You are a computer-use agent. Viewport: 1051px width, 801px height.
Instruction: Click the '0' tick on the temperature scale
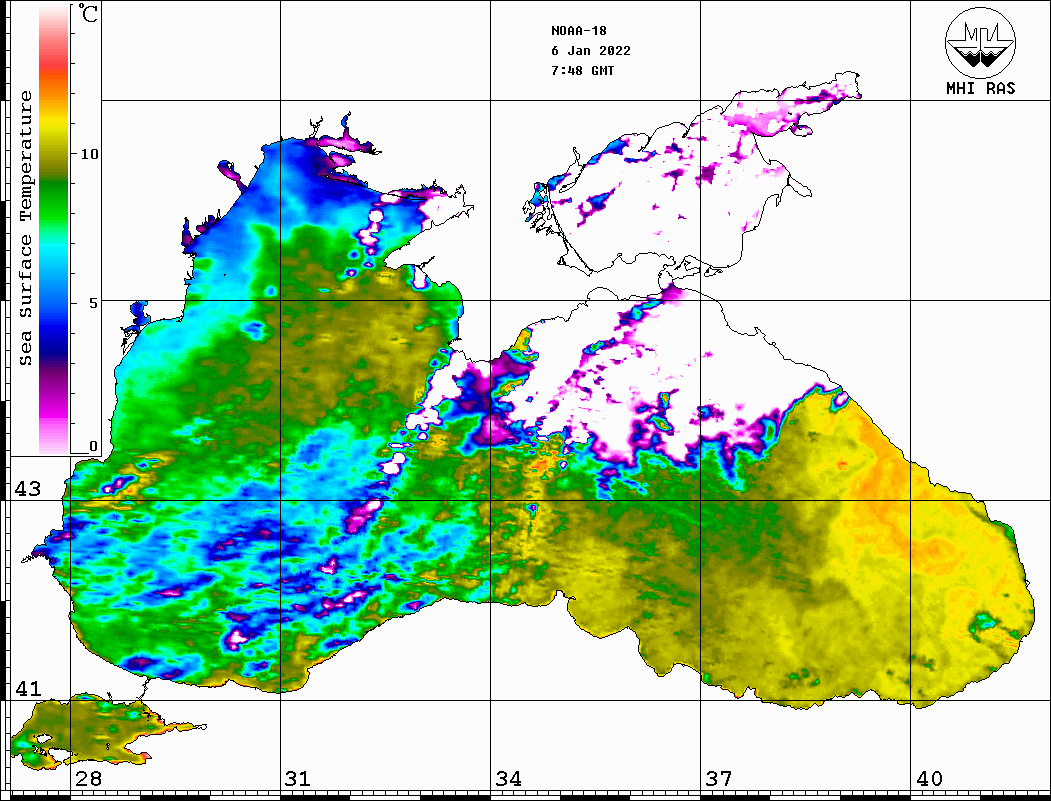tap(93, 446)
